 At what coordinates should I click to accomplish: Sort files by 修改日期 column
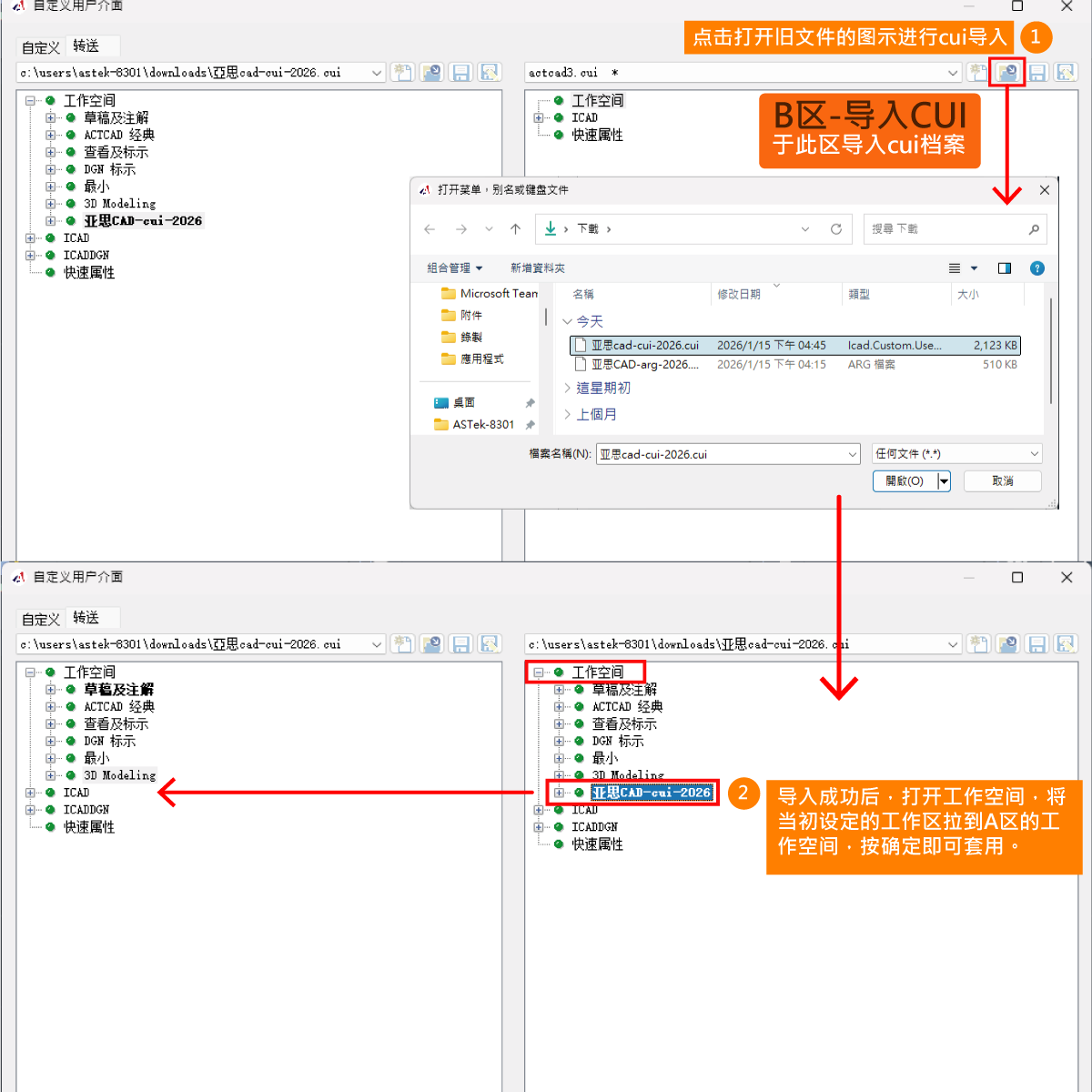pyautogui.click(x=739, y=294)
